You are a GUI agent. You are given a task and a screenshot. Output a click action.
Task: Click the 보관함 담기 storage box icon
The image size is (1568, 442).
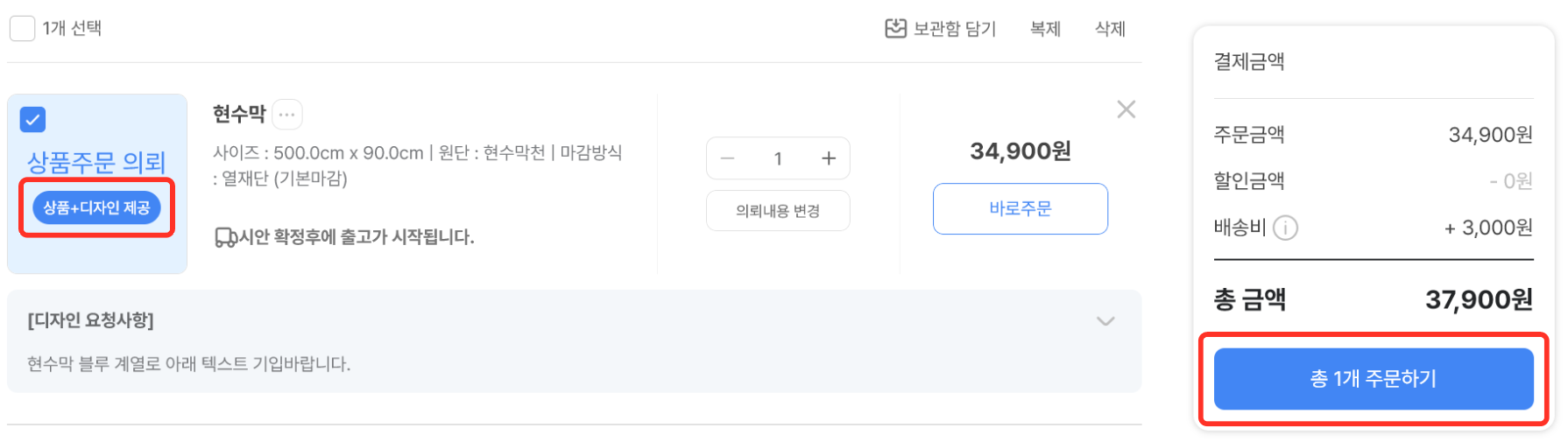coord(895,29)
